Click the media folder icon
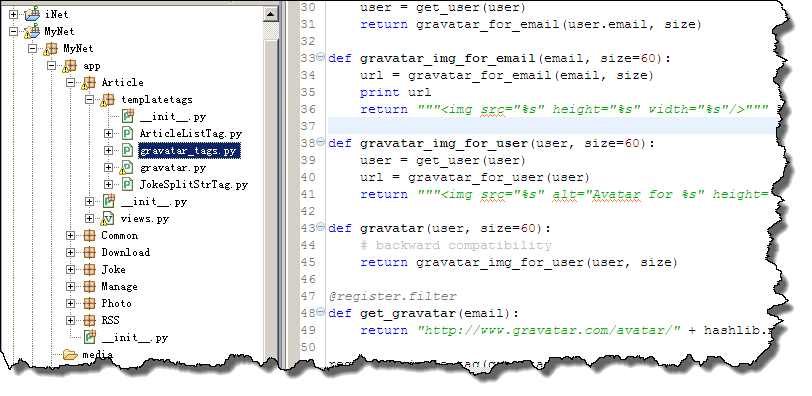 tap(70, 355)
